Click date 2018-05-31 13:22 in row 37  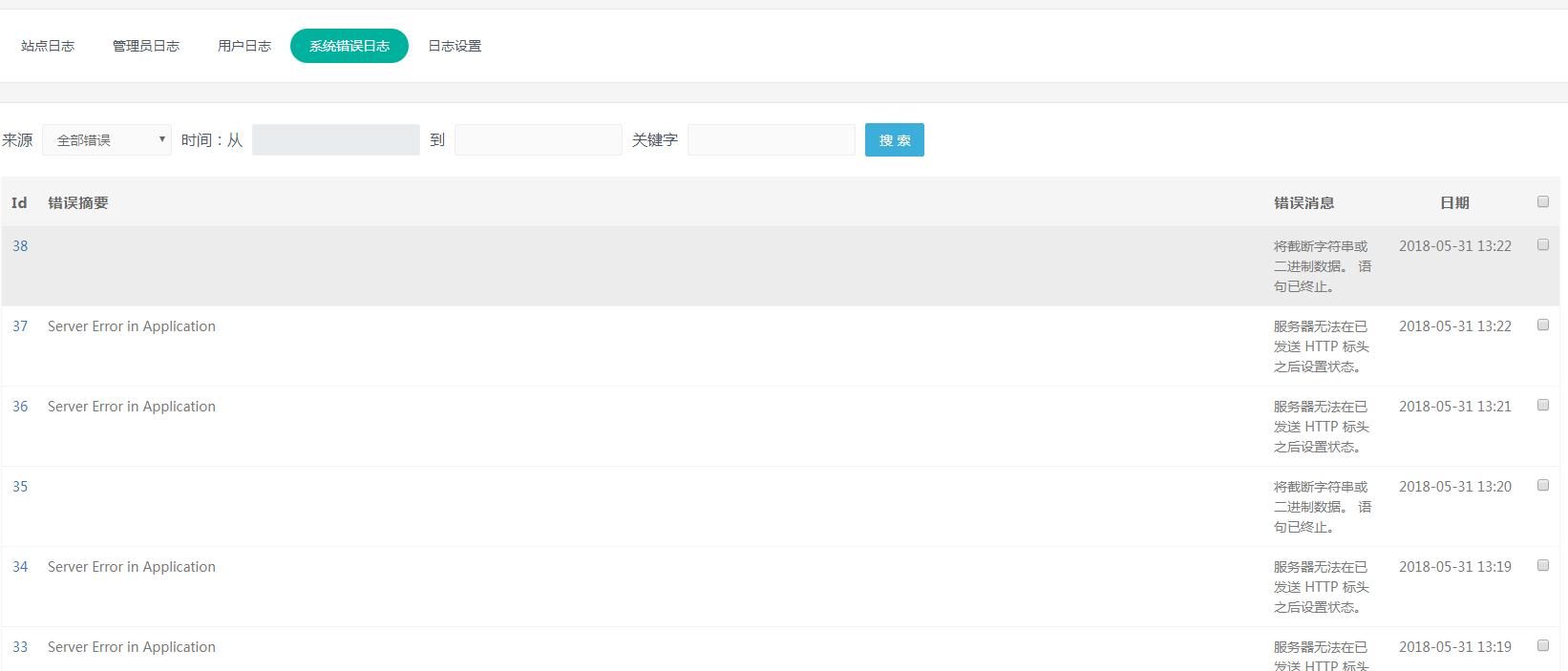pyautogui.click(x=1455, y=326)
